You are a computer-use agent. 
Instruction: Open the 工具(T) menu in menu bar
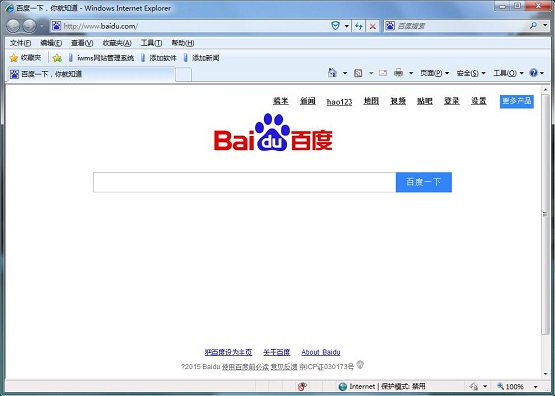151,43
